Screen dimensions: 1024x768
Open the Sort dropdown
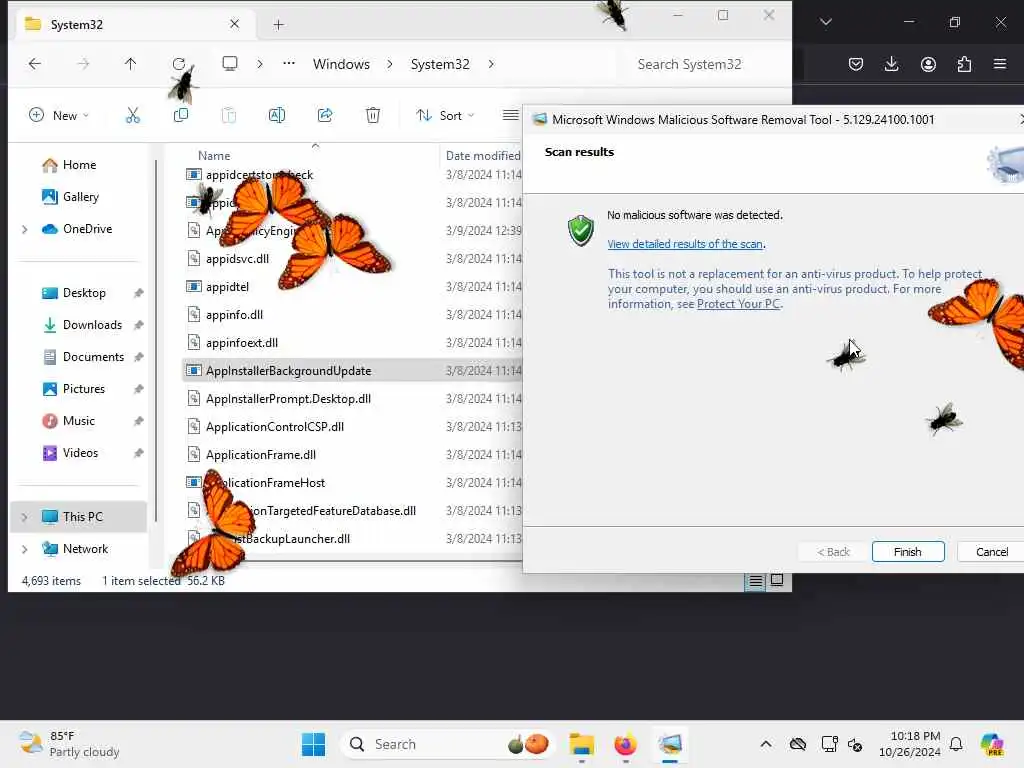pyautogui.click(x=445, y=116)
